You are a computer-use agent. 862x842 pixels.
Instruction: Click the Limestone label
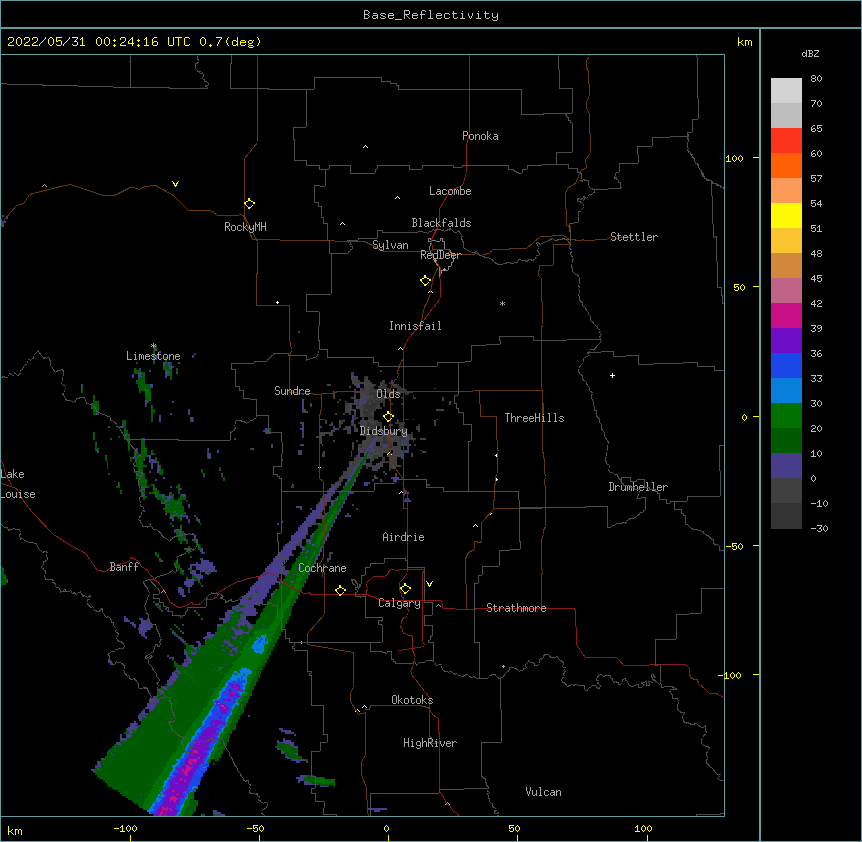[153, 356]
